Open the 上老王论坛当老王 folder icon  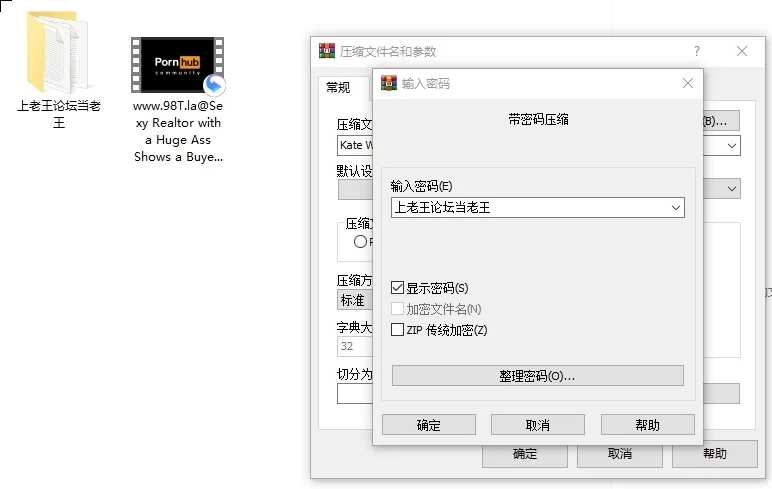tap(58, 53)
